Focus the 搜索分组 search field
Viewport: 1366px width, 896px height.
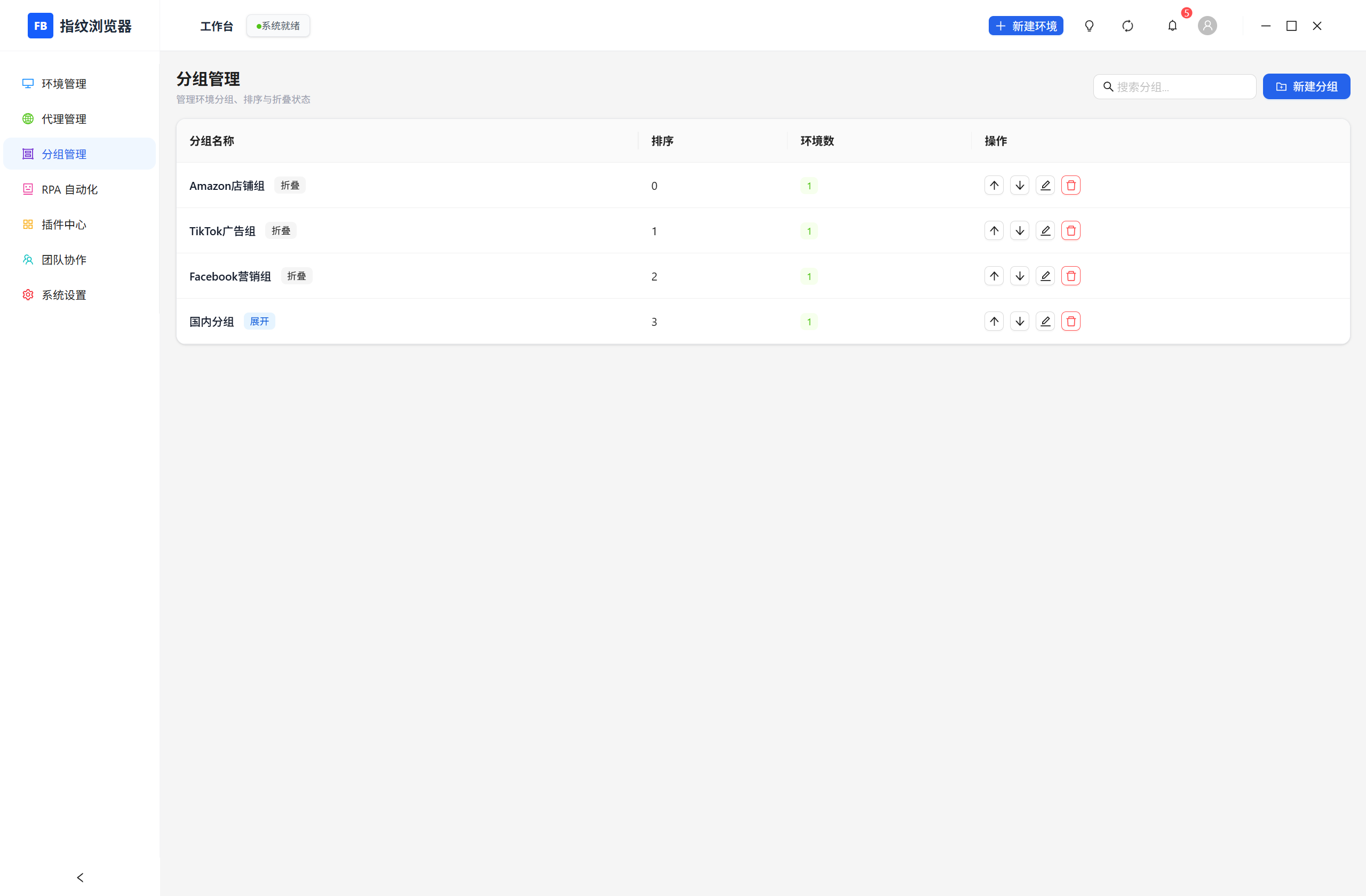pyautogui.click(x=1174, y=86)
